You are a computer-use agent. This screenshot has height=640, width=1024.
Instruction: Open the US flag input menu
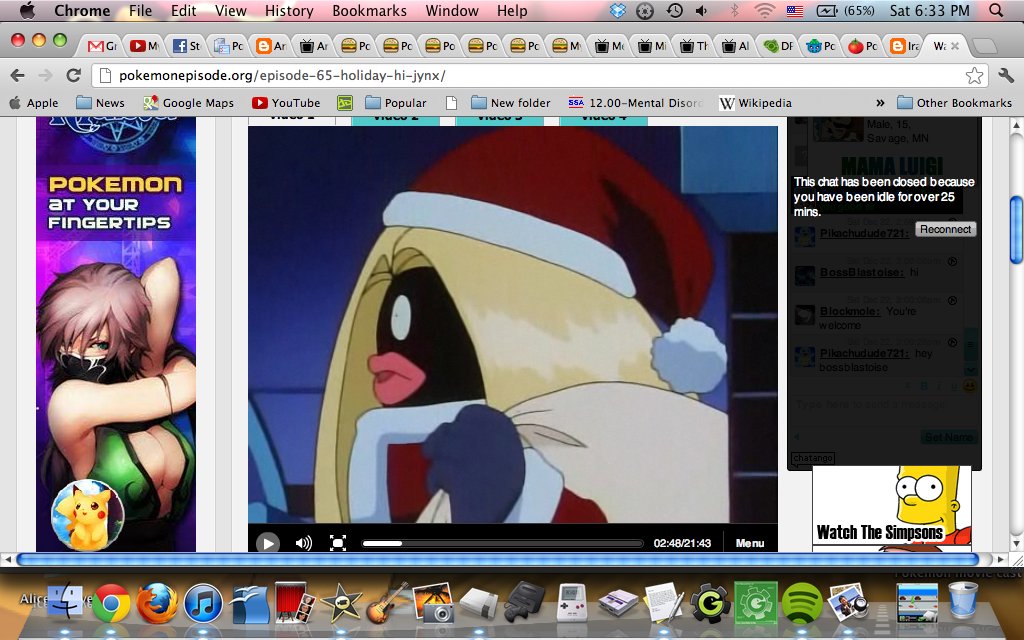point(795,10)
